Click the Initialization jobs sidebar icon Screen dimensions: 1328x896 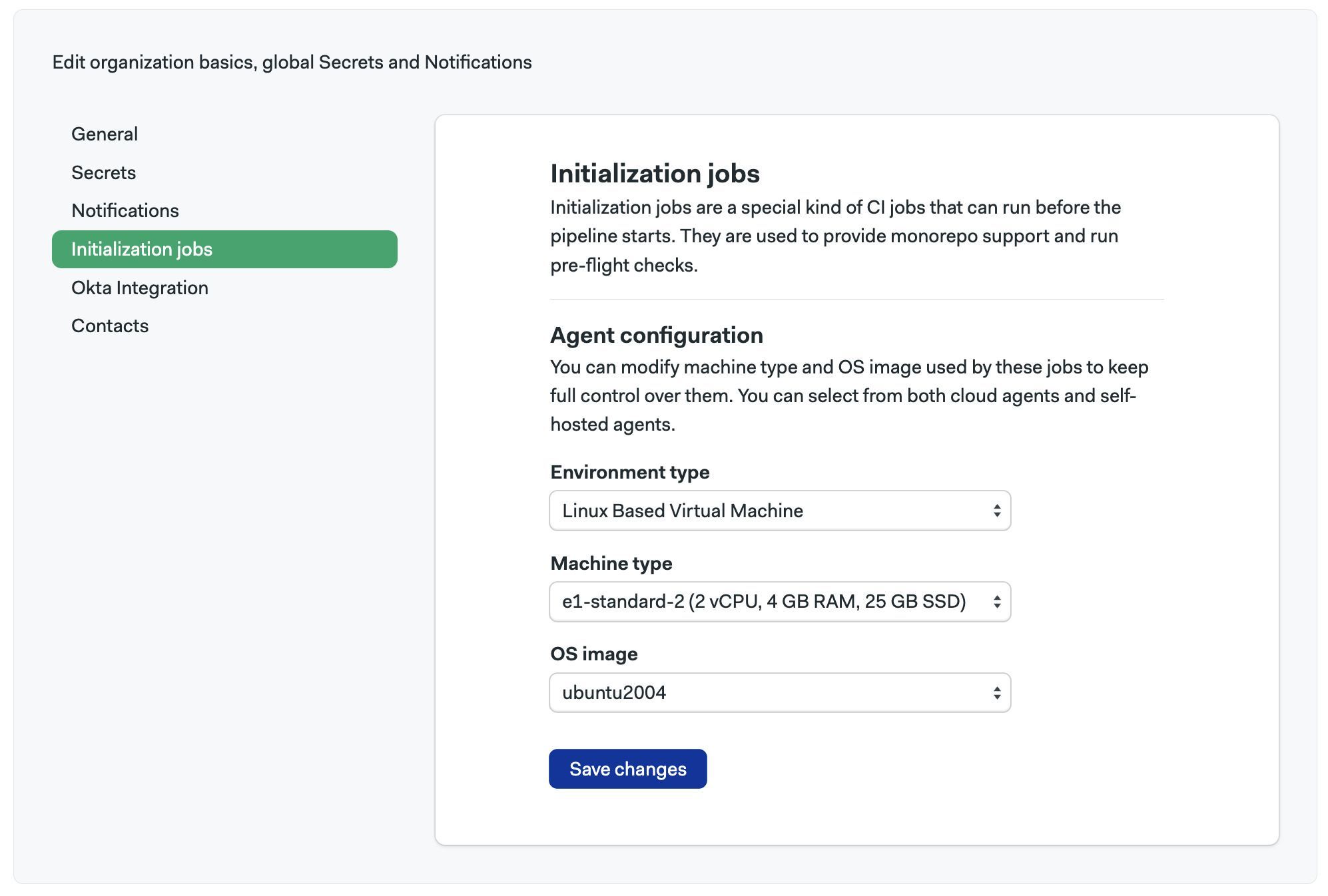[x=141, y=248]
